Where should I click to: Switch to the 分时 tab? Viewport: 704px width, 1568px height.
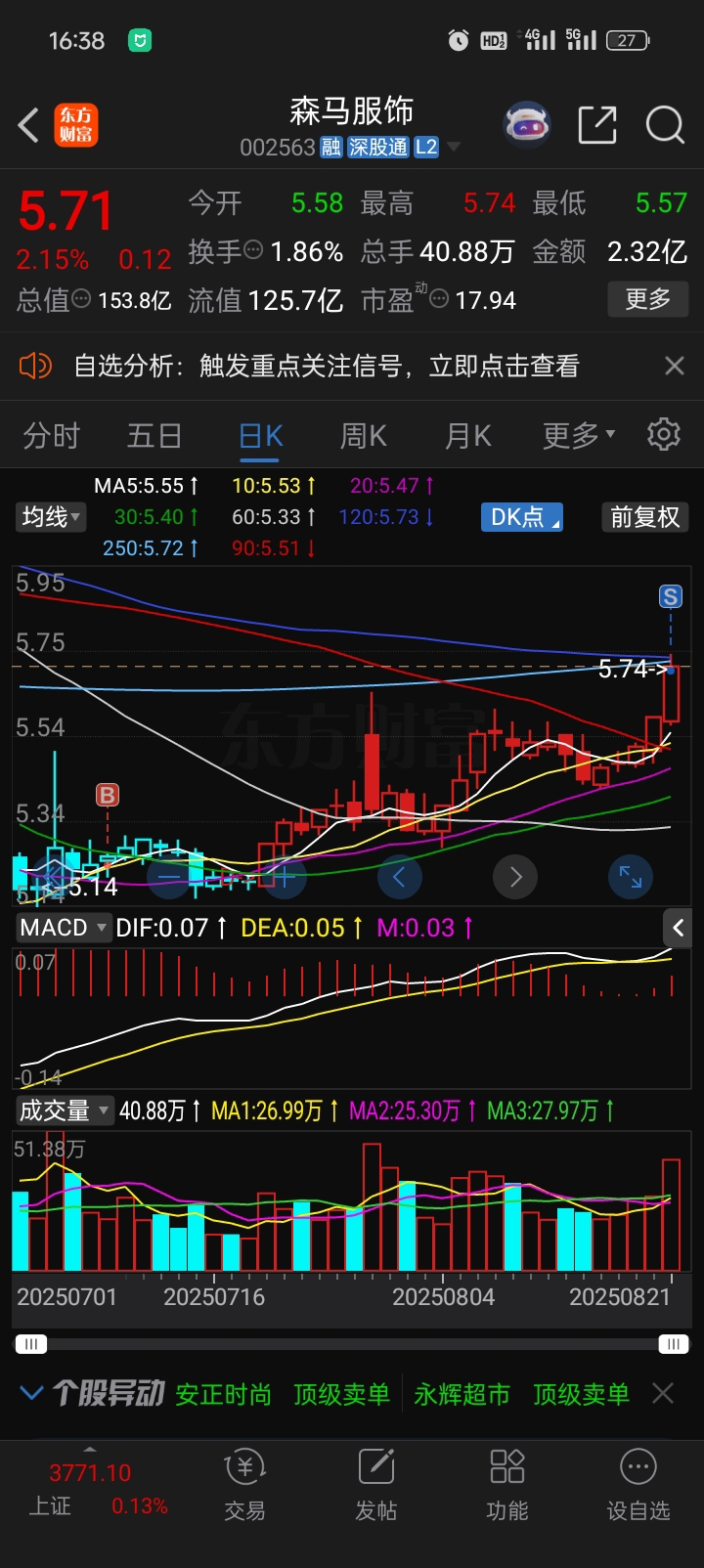click(52, 435)
